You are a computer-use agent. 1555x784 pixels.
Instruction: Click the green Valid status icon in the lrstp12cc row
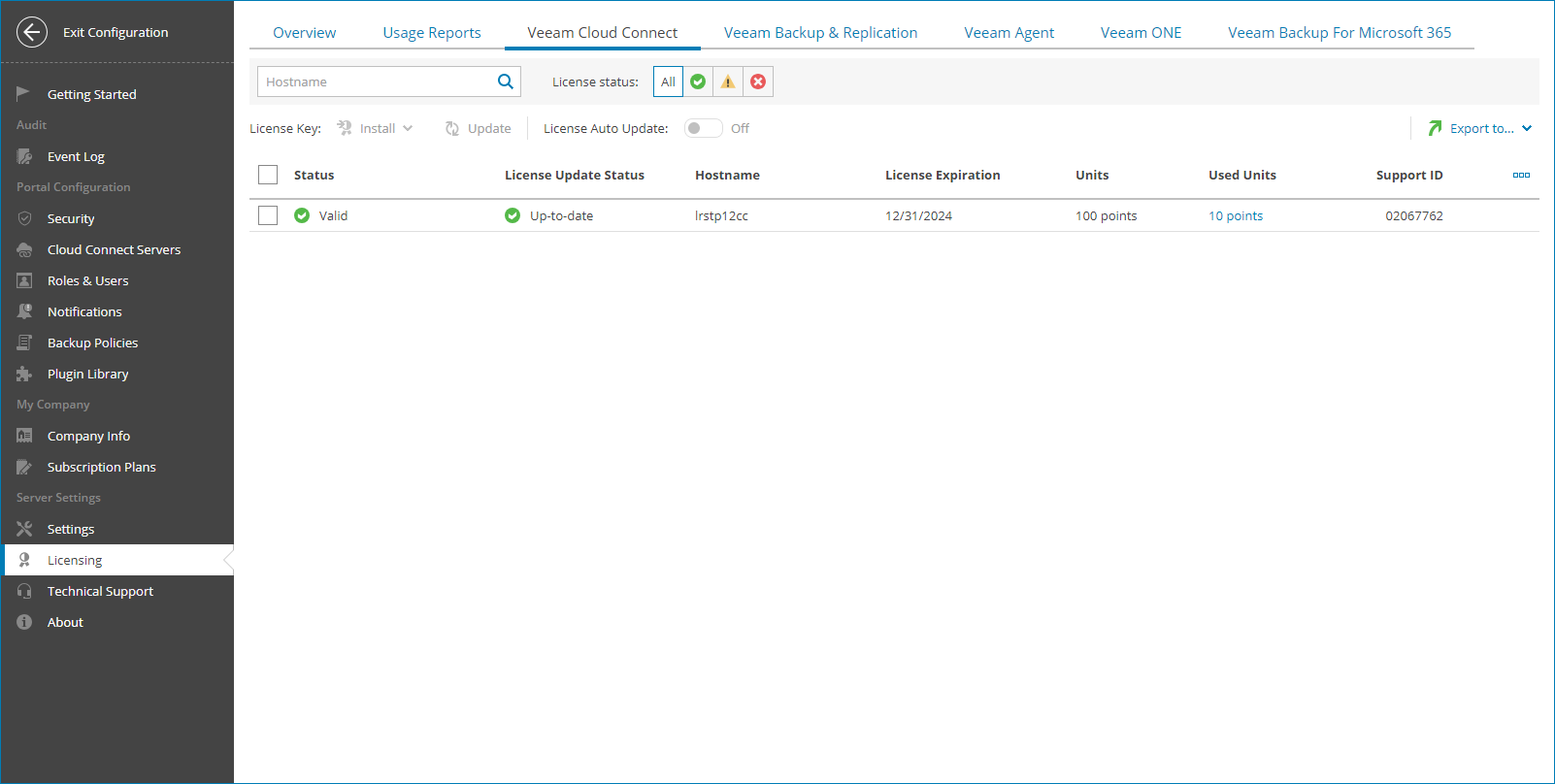point(302,215)
